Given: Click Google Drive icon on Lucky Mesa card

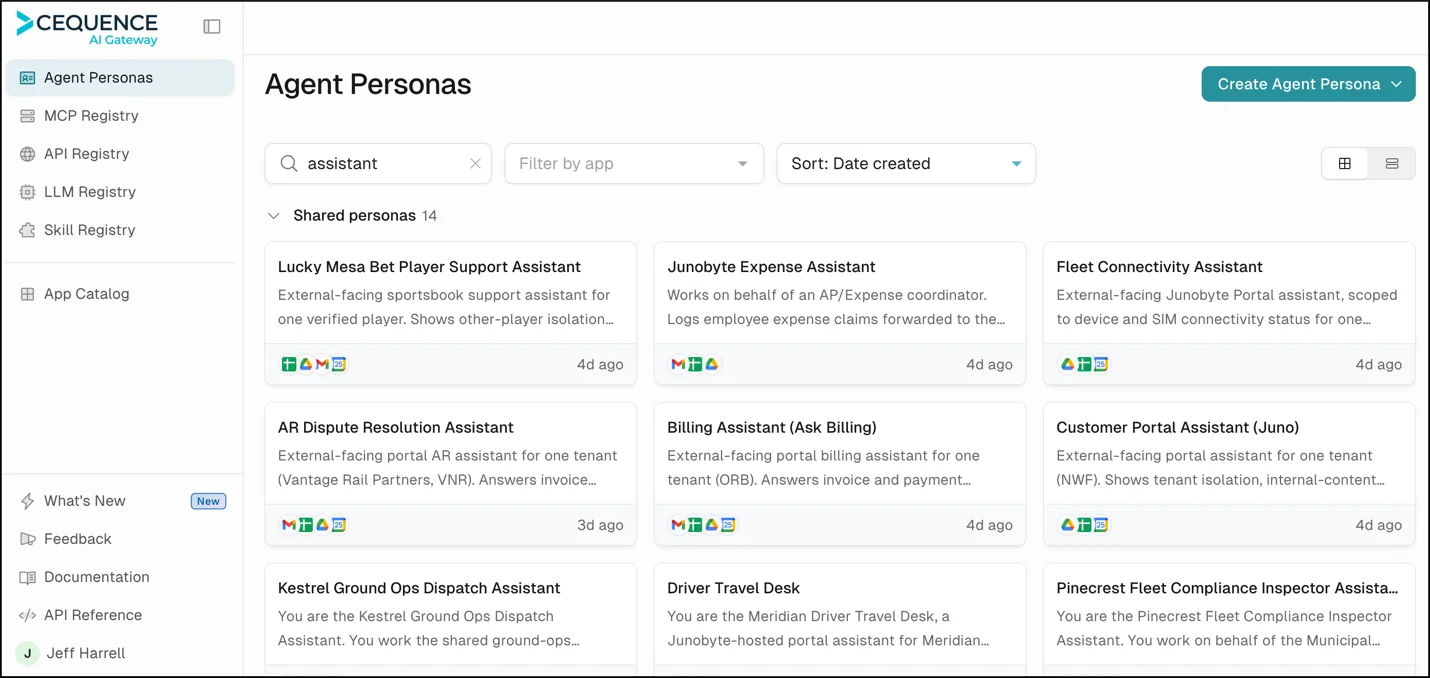Looking at the screenshot, I should pyautogui.click(x=306, y=365).
